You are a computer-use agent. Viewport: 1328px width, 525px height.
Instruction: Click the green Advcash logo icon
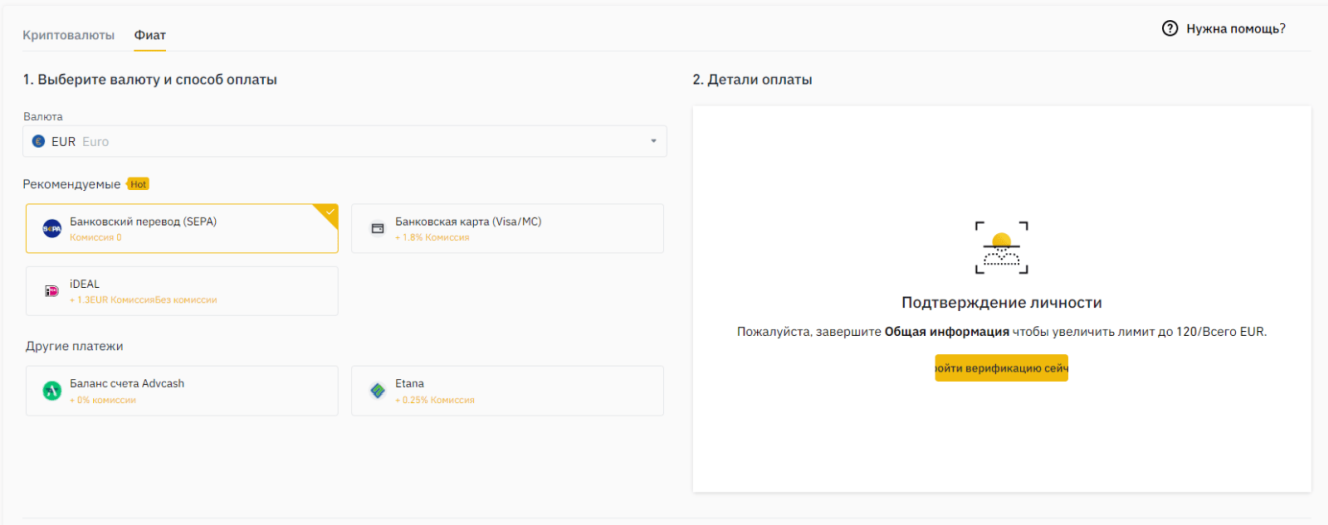(52, 391)
